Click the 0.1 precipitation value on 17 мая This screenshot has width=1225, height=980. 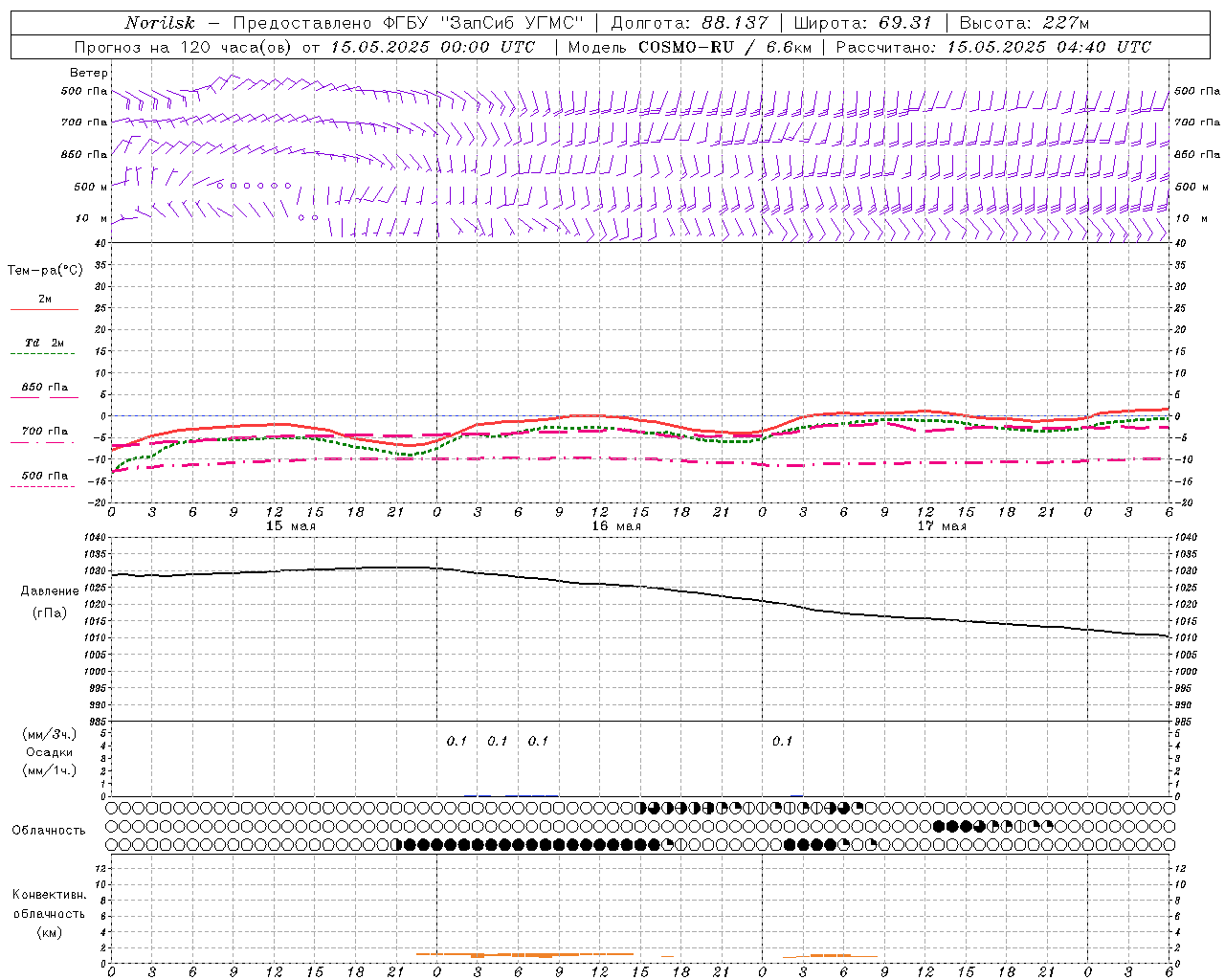(x=783, y=741)
